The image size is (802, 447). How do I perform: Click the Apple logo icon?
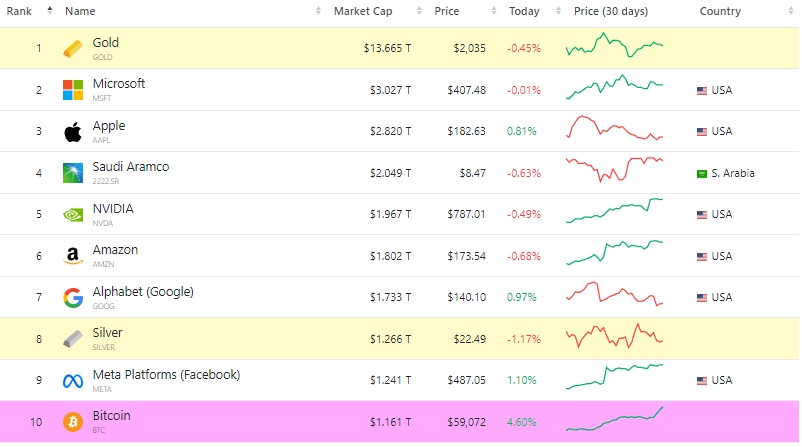pos(73,132)
